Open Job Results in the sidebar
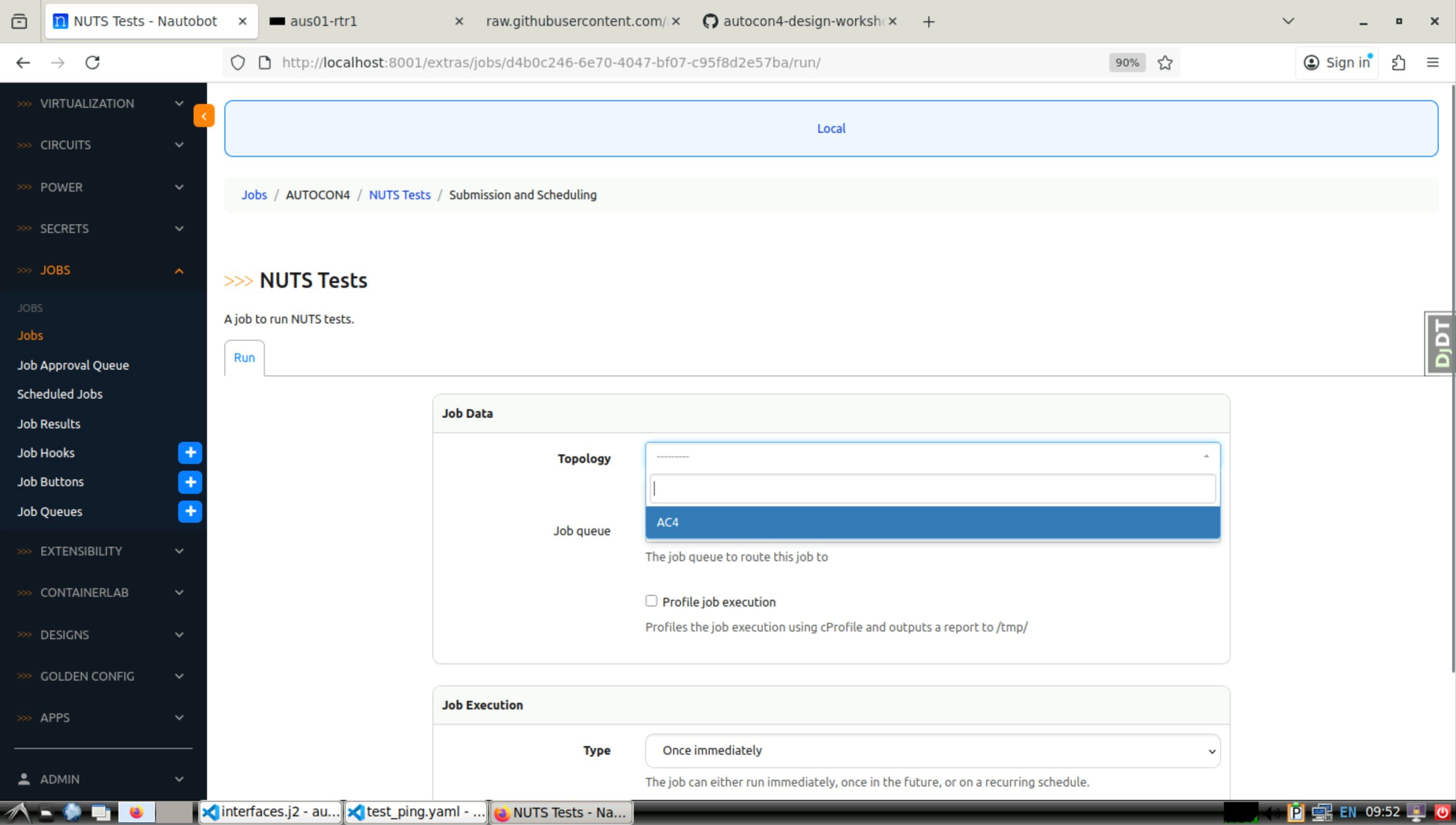Viewport: 1456px width, 825px height. pos(49,424)
